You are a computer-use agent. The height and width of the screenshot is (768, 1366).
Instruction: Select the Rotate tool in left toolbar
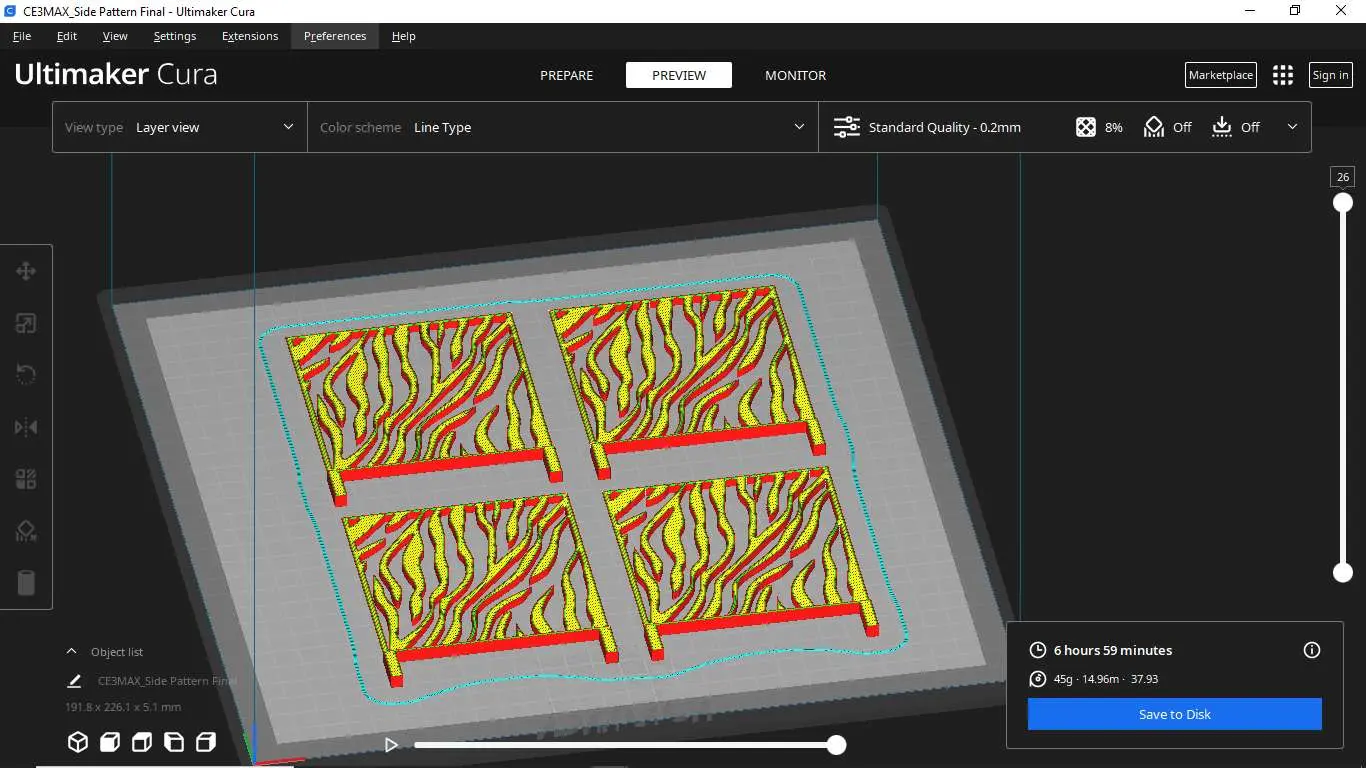(26, 375)
